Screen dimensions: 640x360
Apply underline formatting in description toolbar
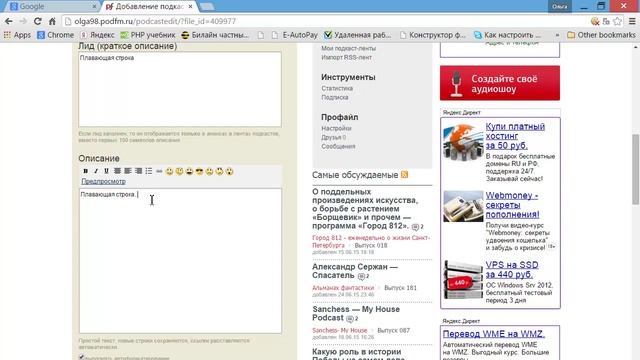click(106, 171)
